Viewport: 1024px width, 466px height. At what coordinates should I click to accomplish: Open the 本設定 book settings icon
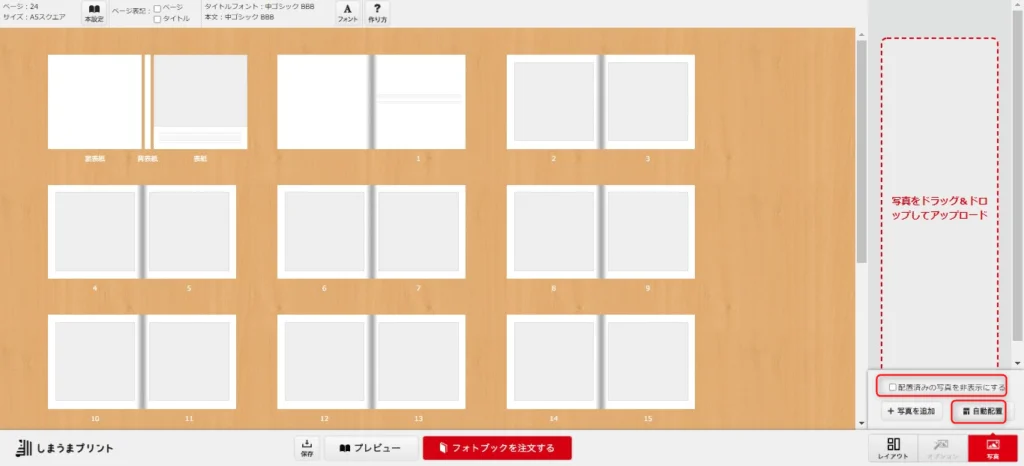[x=95, y=13]
